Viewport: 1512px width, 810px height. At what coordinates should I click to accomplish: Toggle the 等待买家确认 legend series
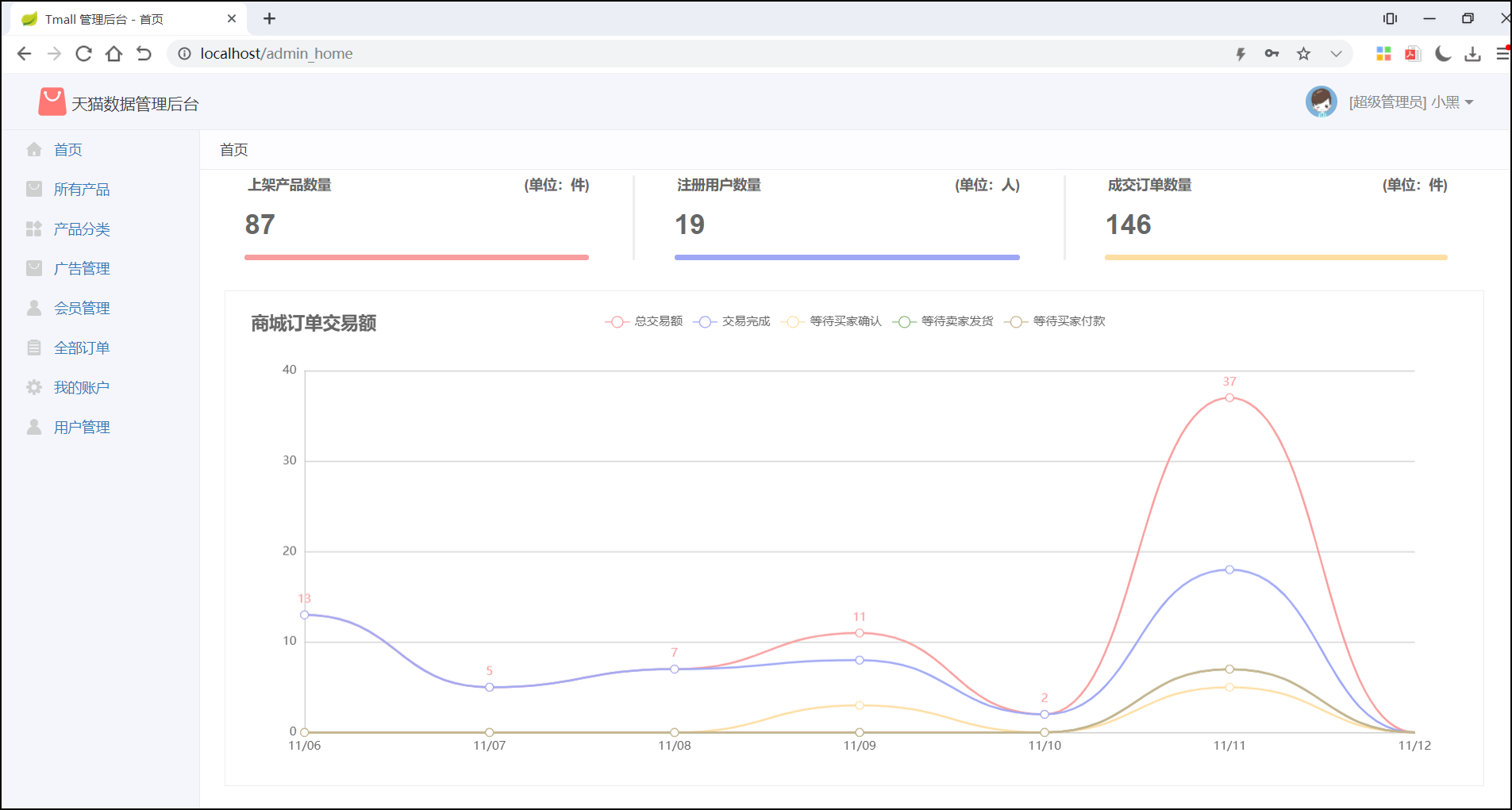(x=831, y=321)
